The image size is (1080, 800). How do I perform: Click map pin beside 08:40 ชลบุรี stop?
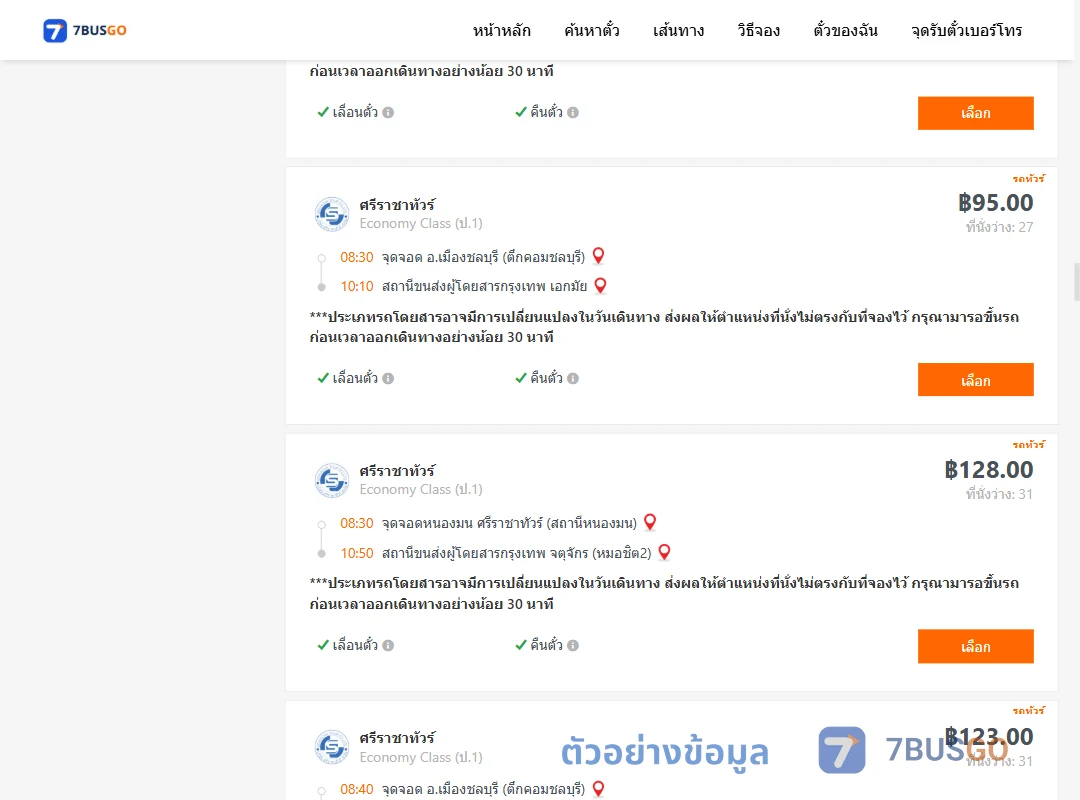point(599,788)
